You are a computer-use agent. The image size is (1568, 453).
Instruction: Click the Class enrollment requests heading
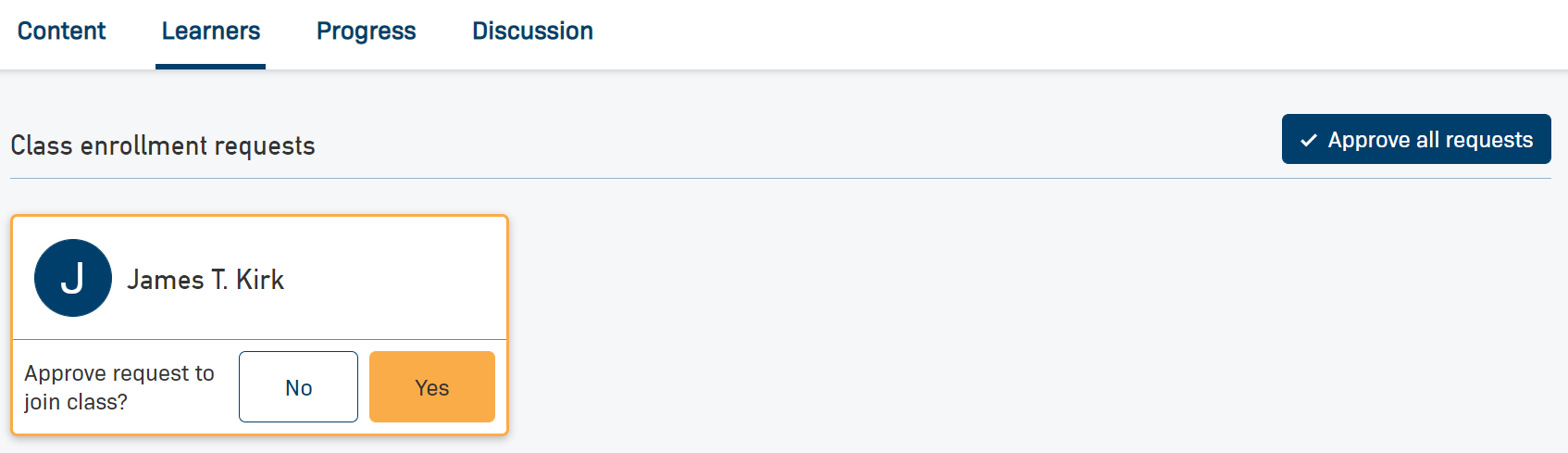coord(163,146)
